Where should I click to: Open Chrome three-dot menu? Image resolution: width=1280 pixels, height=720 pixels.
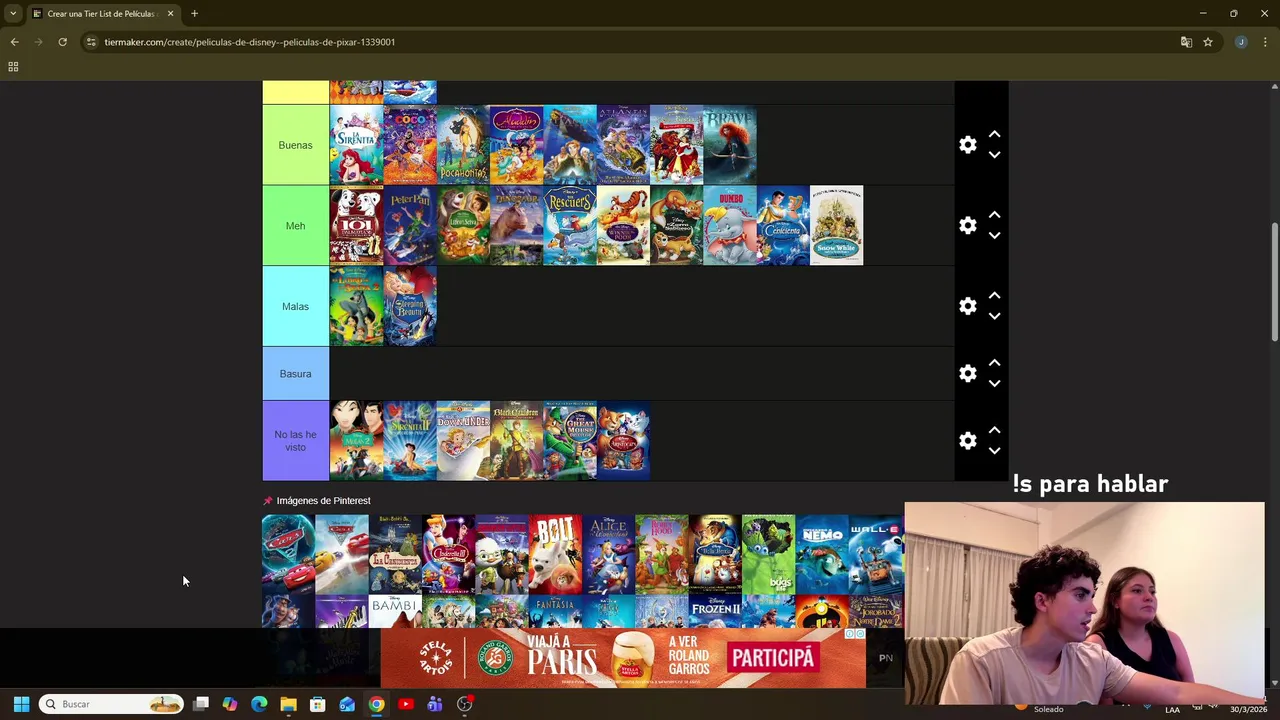tap(1266, 42)
